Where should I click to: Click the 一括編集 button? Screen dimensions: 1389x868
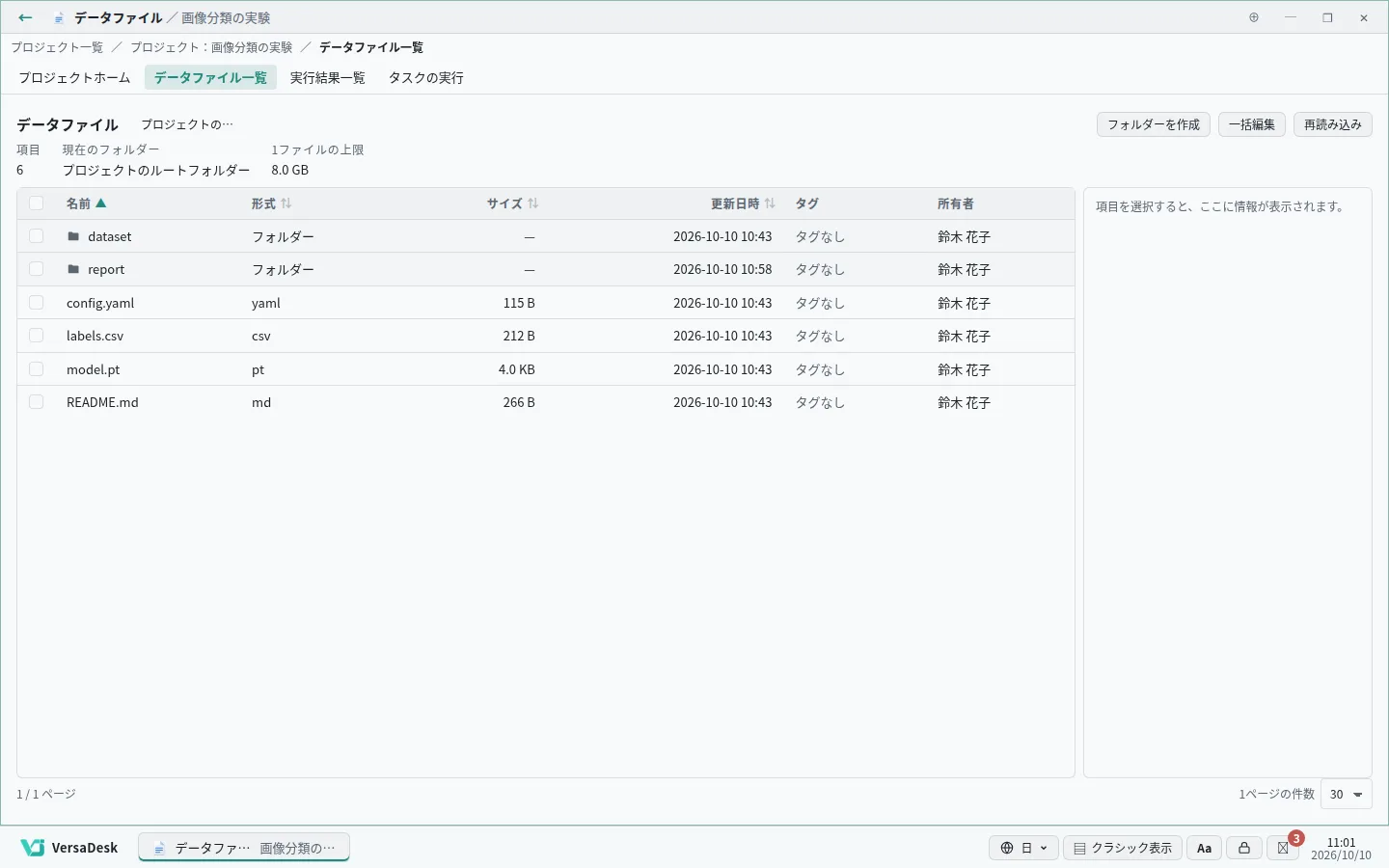click(x=1252, y=124)
